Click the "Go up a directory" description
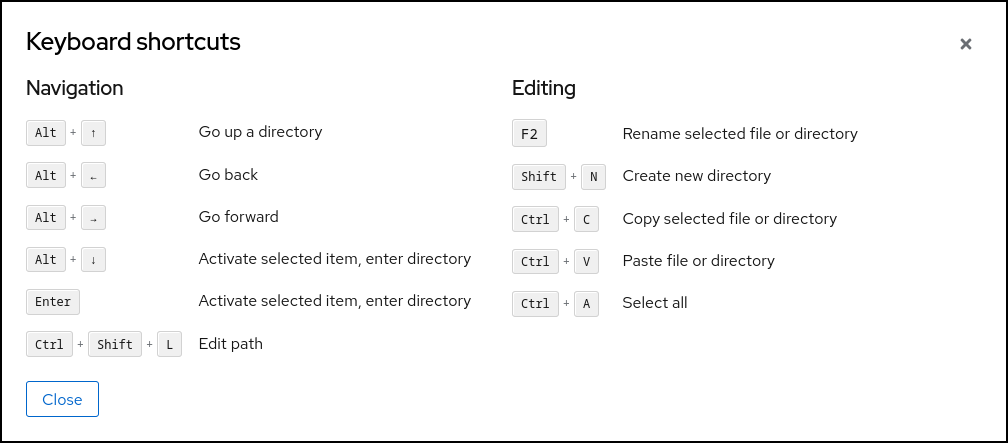Screen dimensions: 1008x443 (260, 132)
